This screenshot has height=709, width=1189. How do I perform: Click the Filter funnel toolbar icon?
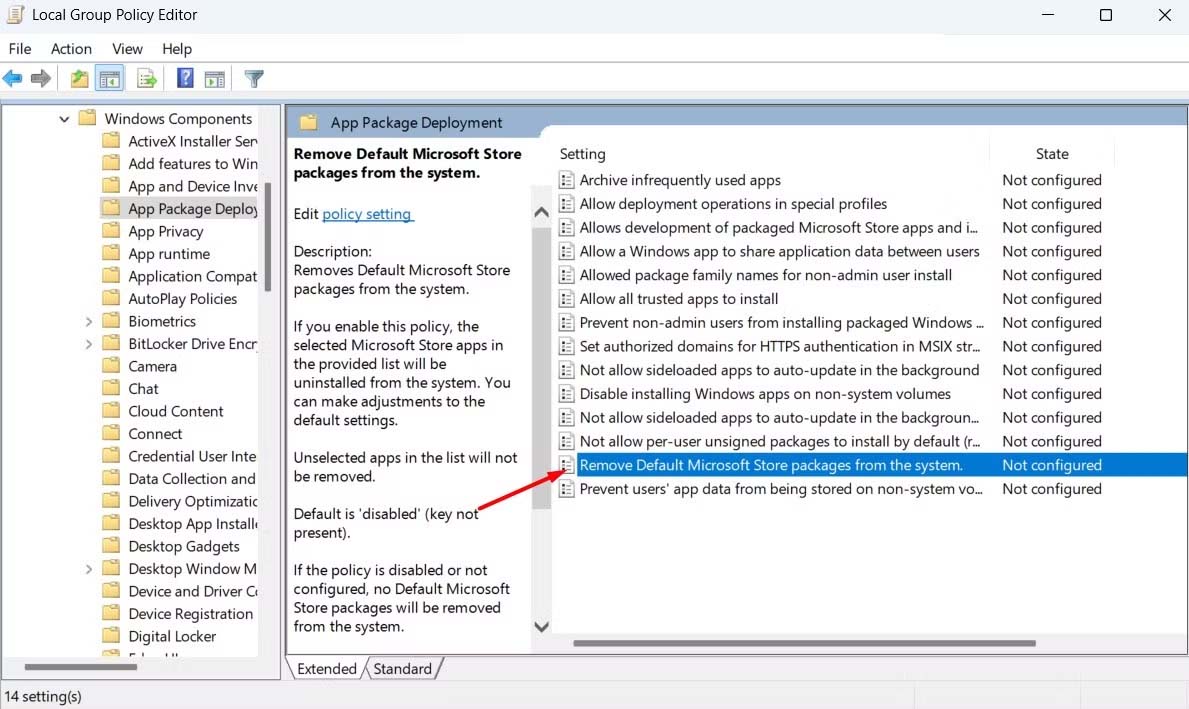pyautogui.click(x=254, y=78)
